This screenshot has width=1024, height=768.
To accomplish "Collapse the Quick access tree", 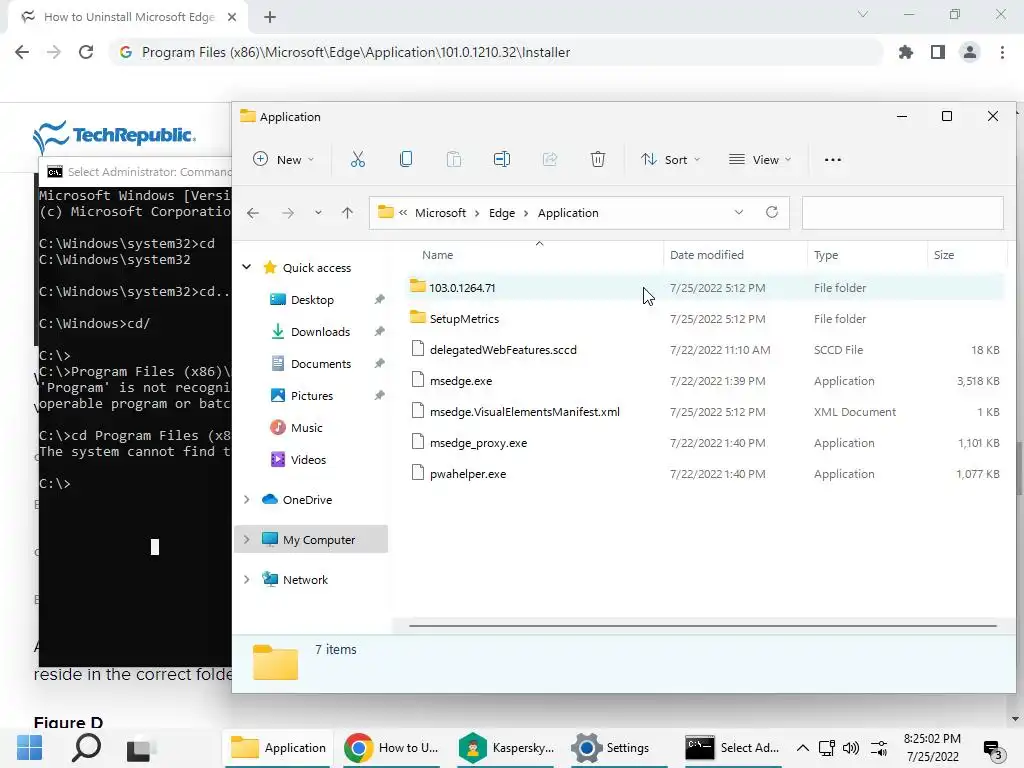I will tap(247, 267).
